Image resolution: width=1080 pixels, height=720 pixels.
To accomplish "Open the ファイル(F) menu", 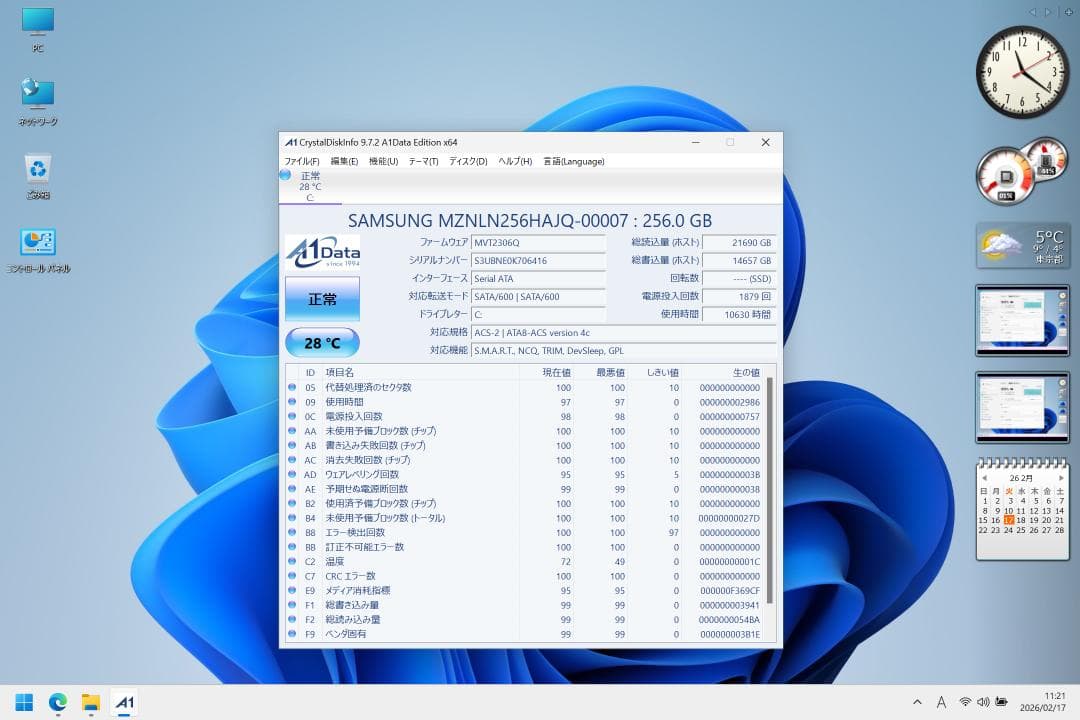I will click(302, 161).
